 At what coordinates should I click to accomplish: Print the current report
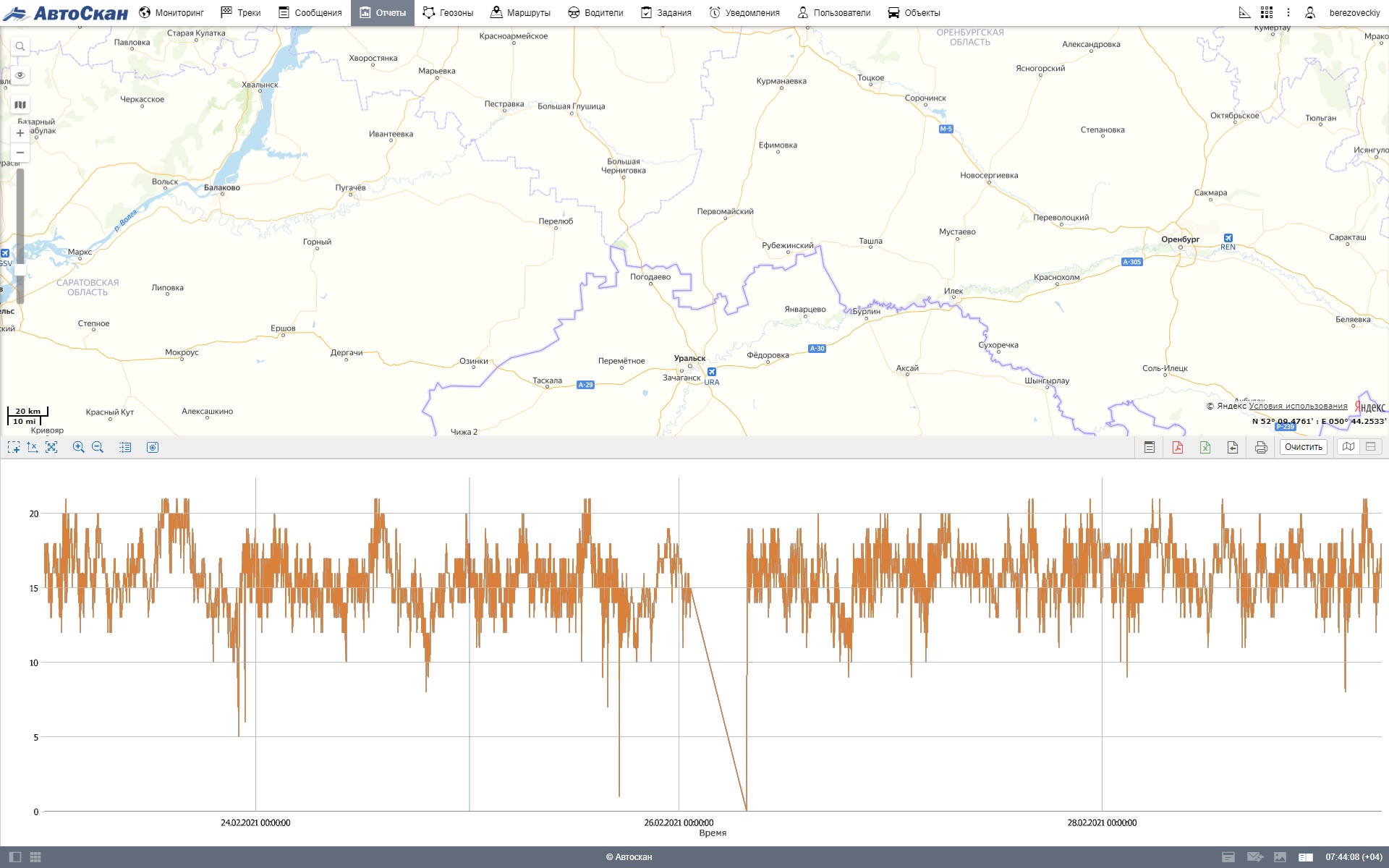pos(1261,447)
